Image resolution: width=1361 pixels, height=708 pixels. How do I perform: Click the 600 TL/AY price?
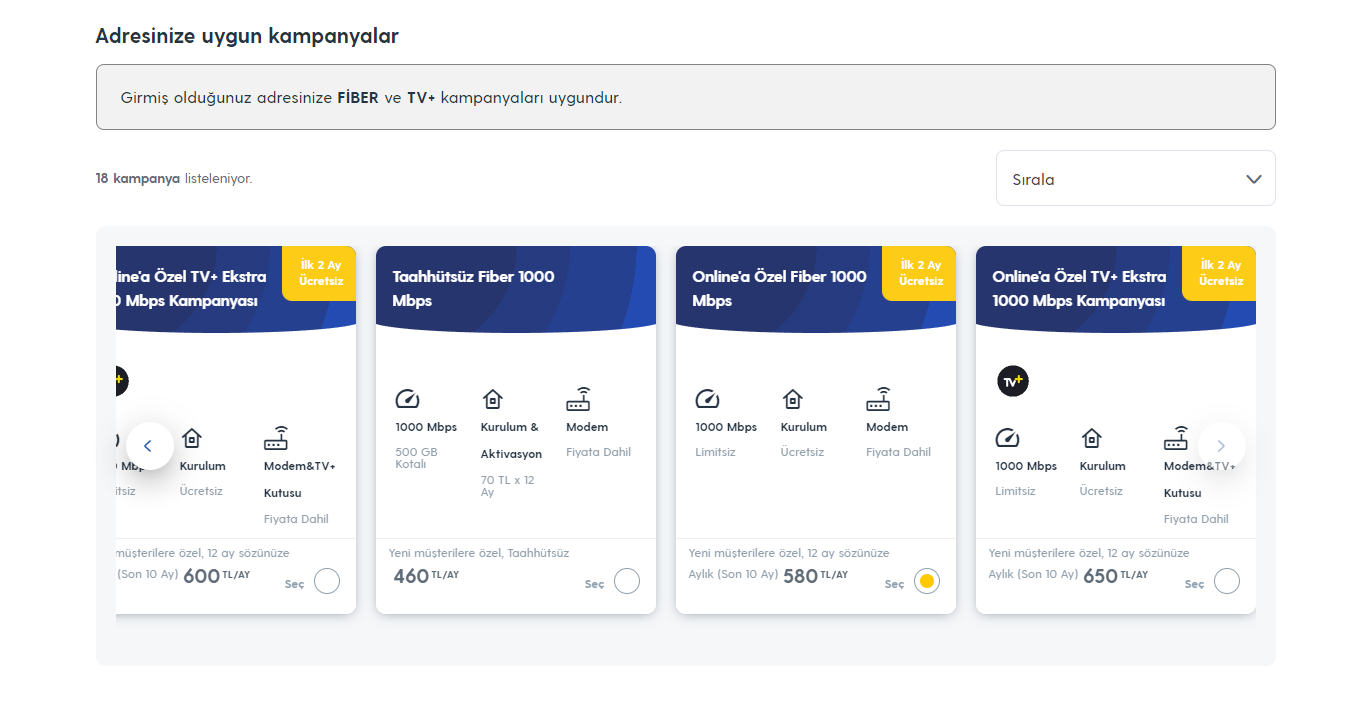point(216,576)
